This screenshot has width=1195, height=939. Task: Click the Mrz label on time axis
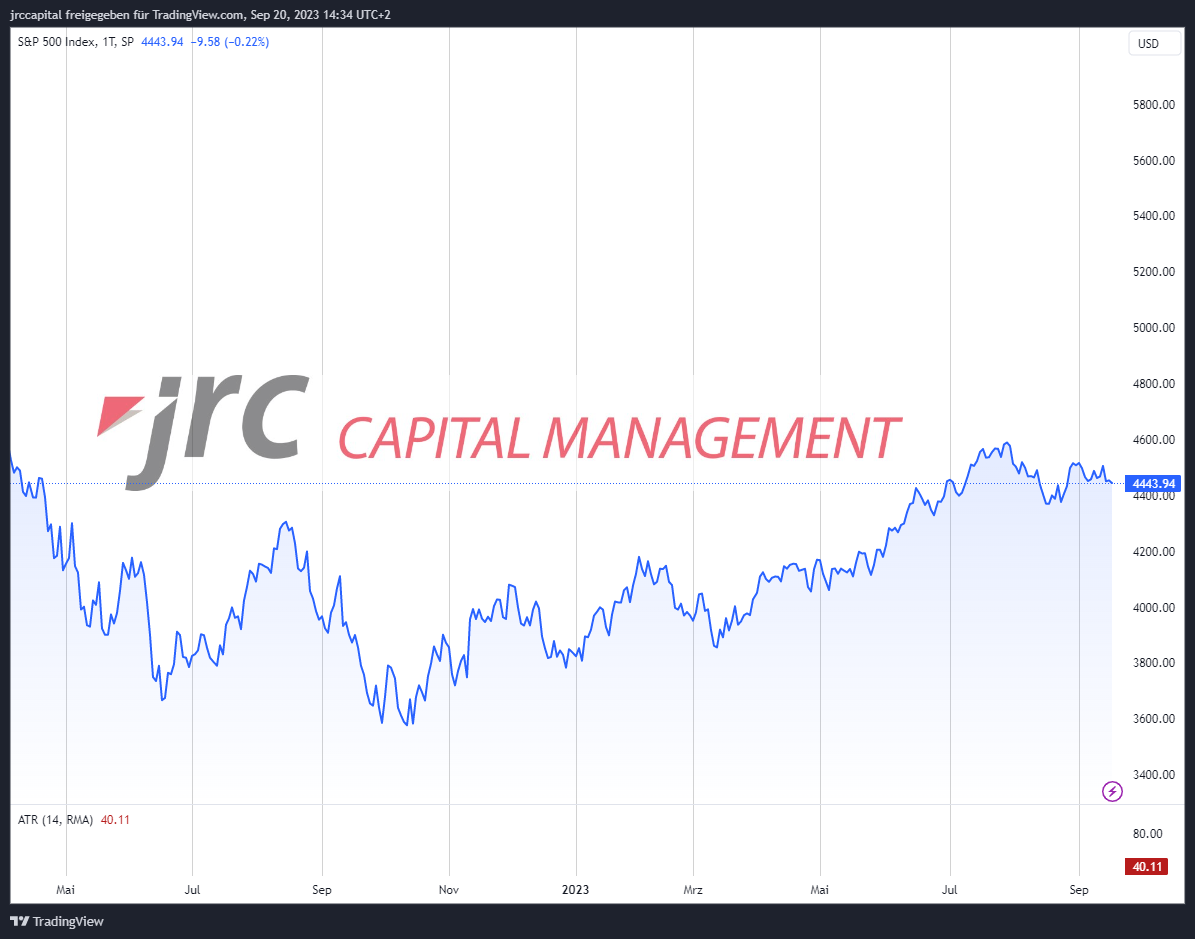pos(693,889)
